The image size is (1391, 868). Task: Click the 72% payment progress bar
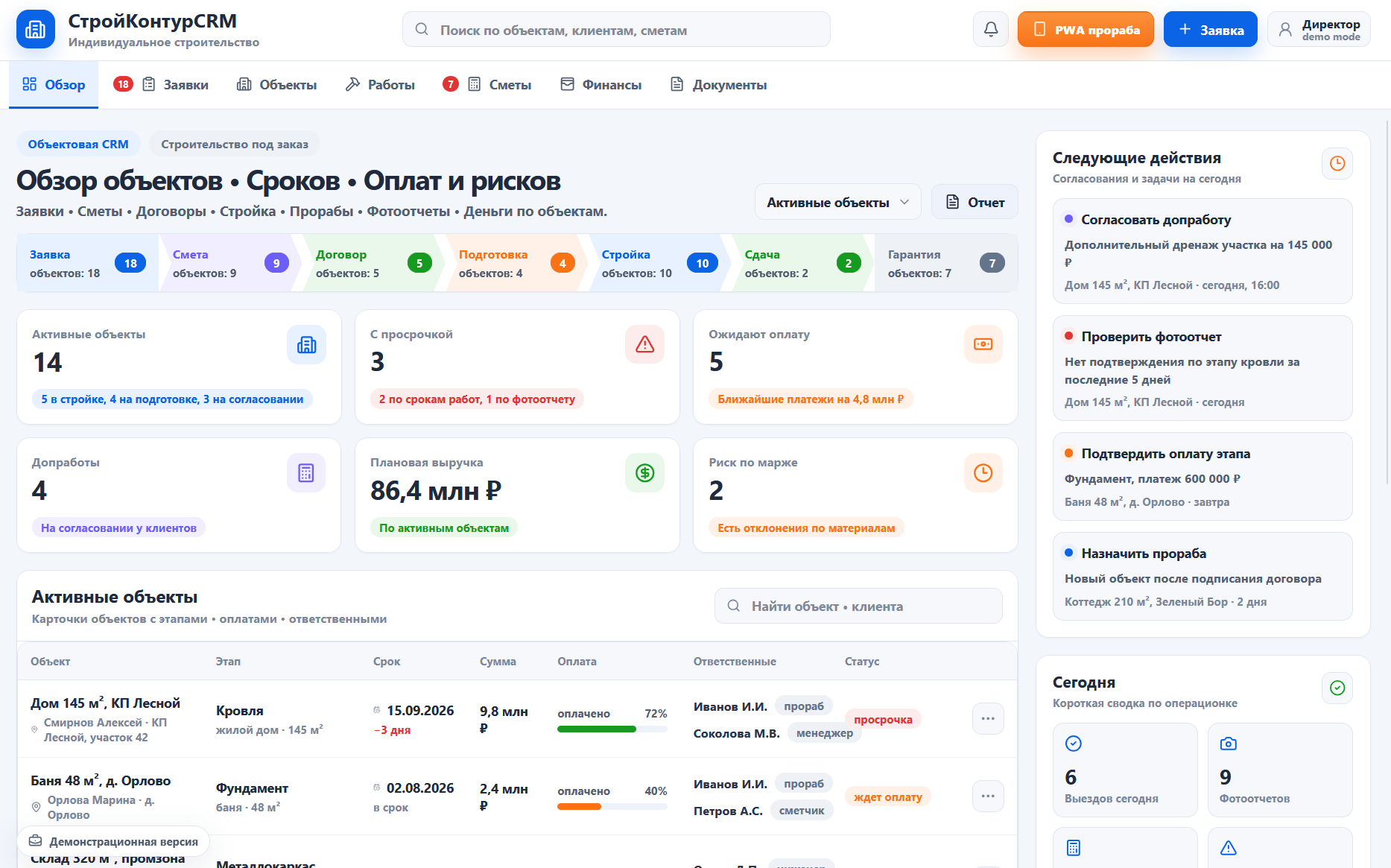(612, 729)
